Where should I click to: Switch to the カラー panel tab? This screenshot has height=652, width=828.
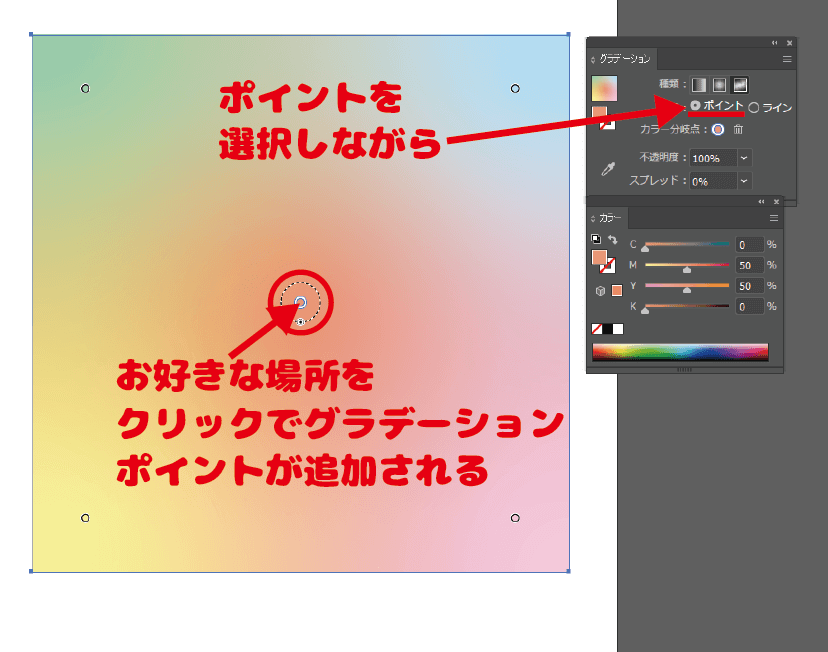610,218
